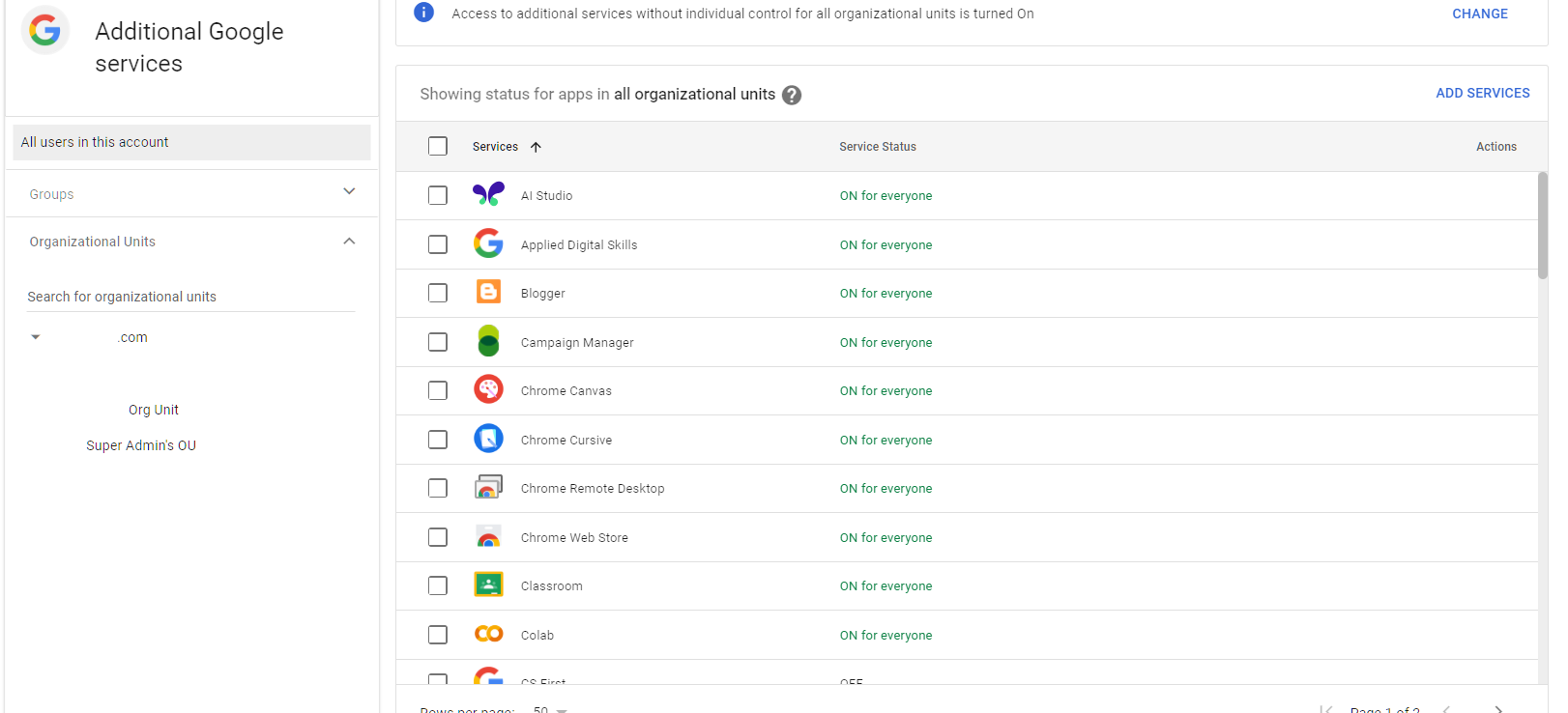This screenshot has width=1568, height=713.
Task: Click Chrome Web Store service name
Action: 574,537
